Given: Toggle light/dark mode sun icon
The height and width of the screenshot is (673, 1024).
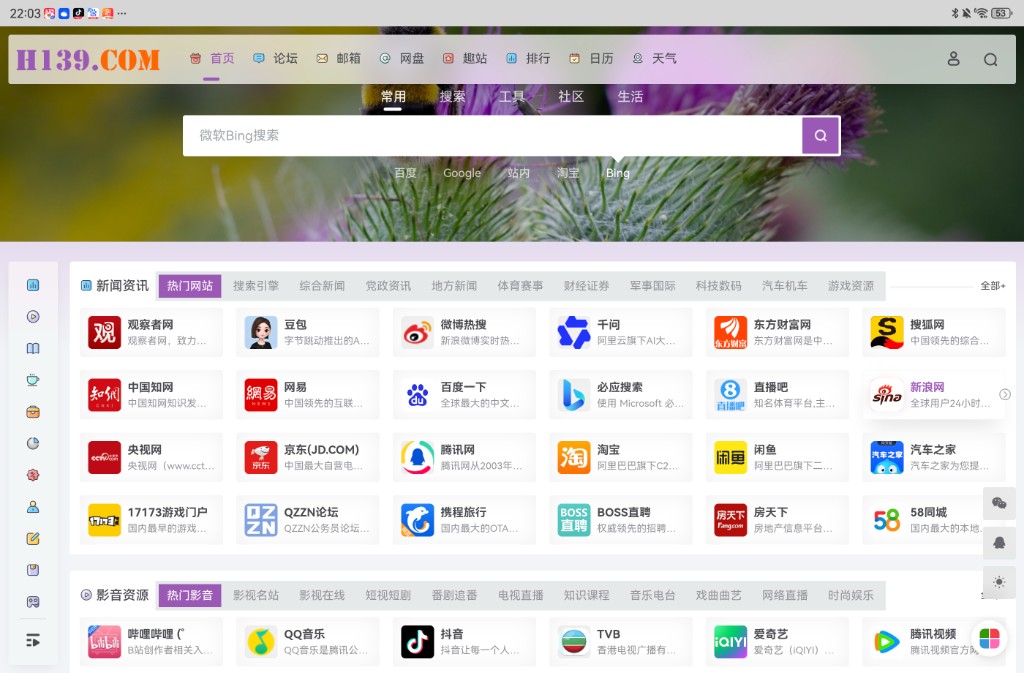Looking at the screenshot, I should tap(999, 582).
